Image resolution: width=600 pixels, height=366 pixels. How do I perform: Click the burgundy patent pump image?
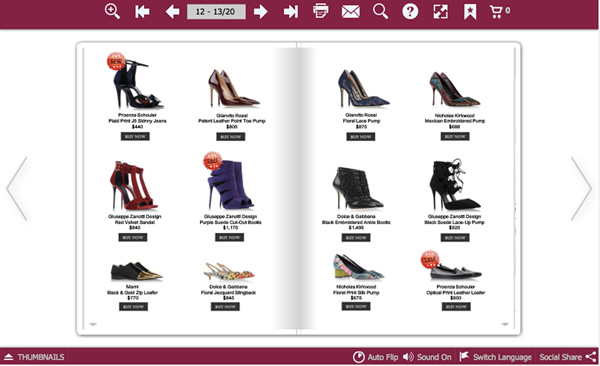click(233, 88)
